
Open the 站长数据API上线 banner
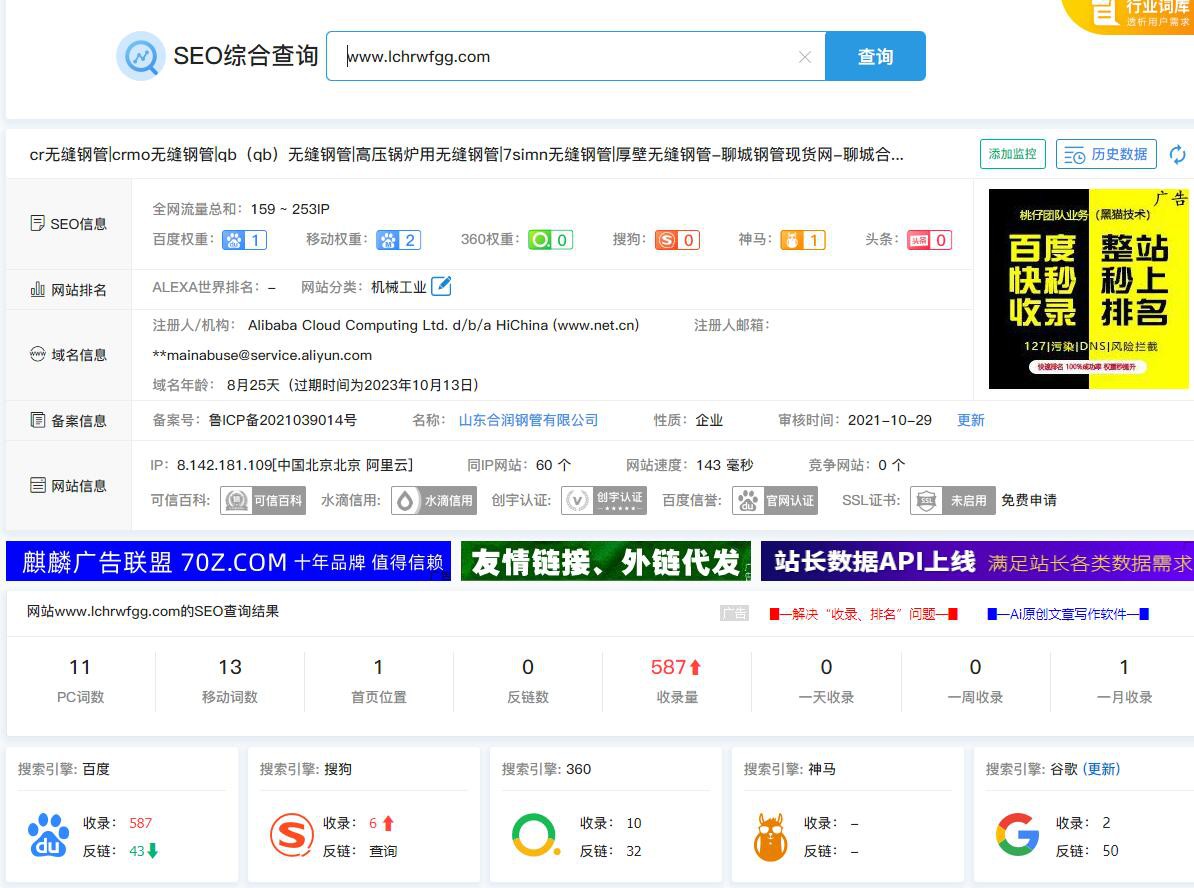[x=977, y=561]
